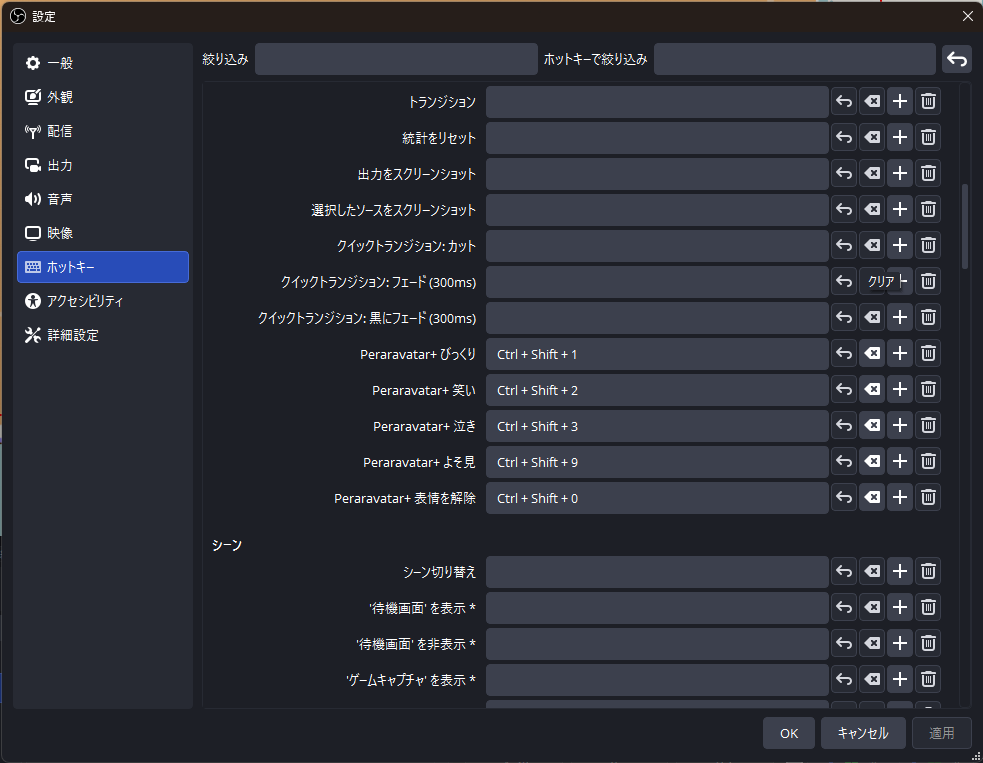Confirm settings with OK button
Image resolution: width=983 pixels, height=763 pixels.
point(789,733)
